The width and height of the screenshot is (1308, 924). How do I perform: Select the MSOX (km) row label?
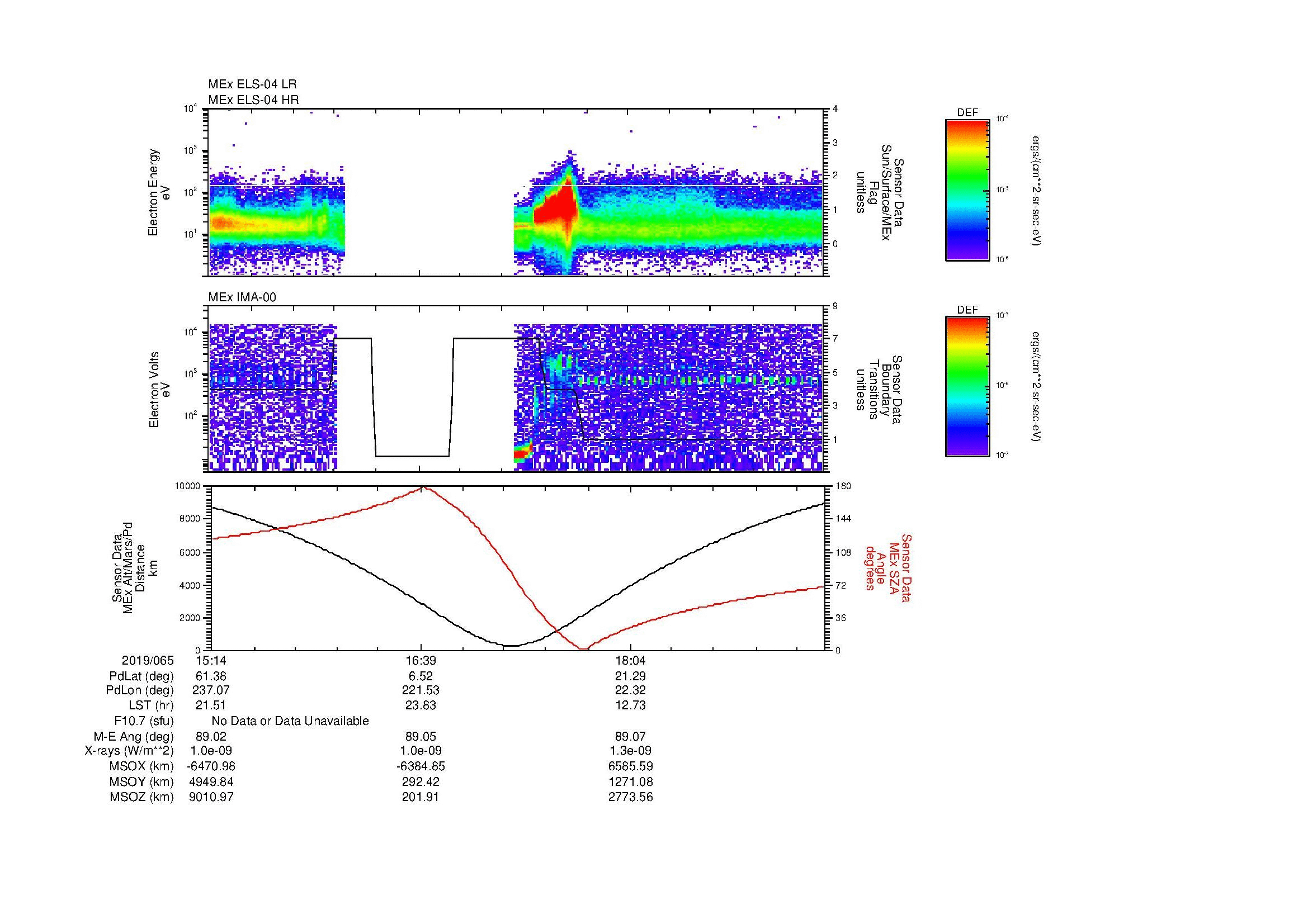tap(142, 766)
